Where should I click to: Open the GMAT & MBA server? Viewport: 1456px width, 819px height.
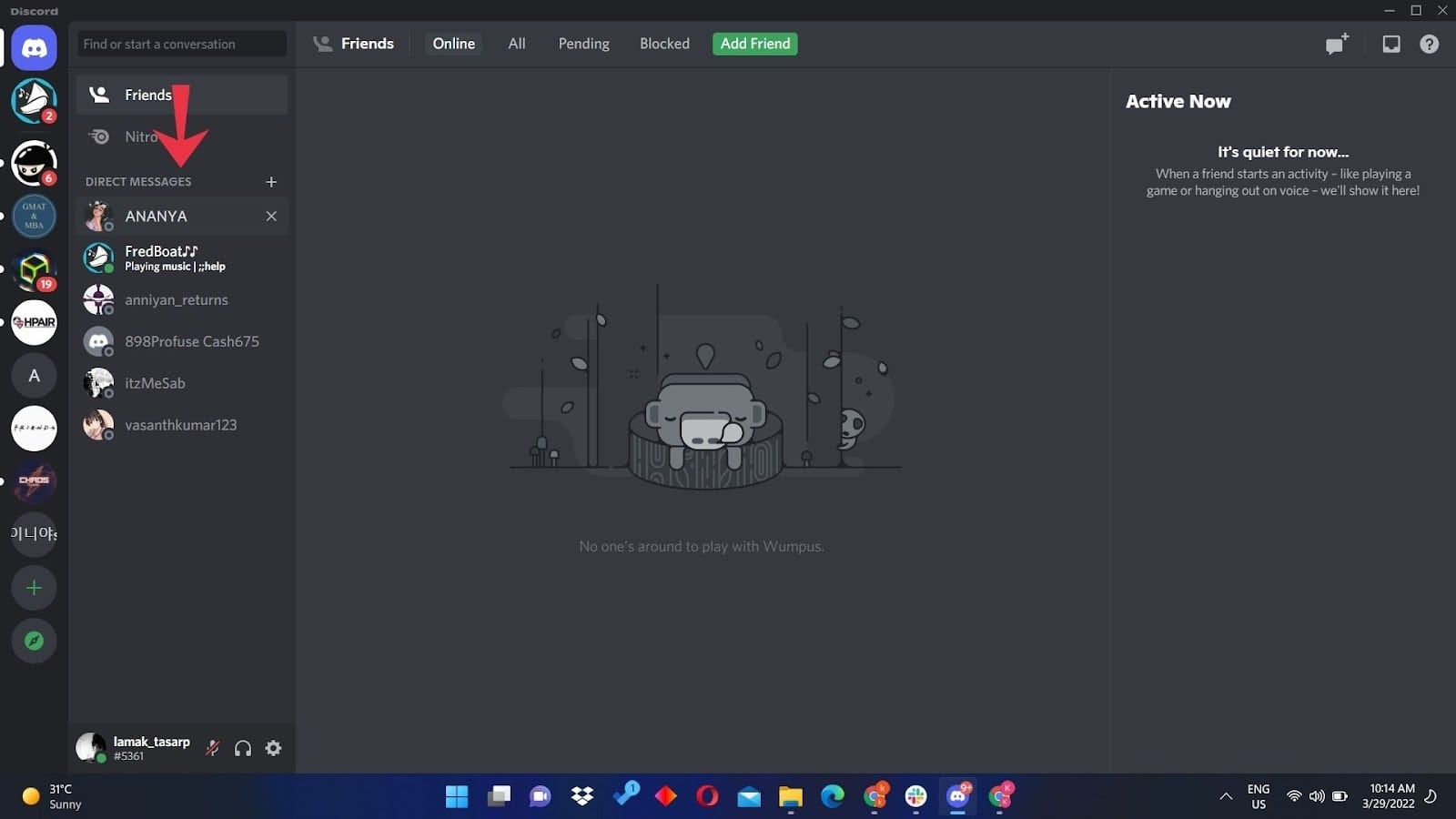pos(34,216)
